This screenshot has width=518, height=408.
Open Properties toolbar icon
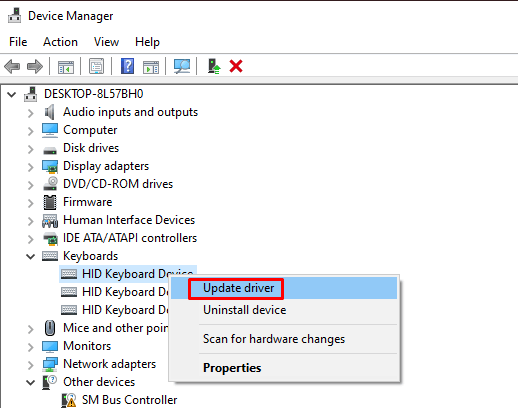tap(97, 66)
